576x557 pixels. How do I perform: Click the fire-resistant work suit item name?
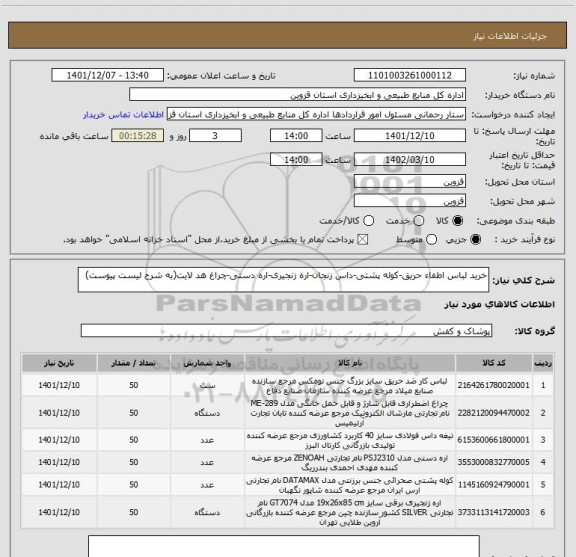click(350, 386)
